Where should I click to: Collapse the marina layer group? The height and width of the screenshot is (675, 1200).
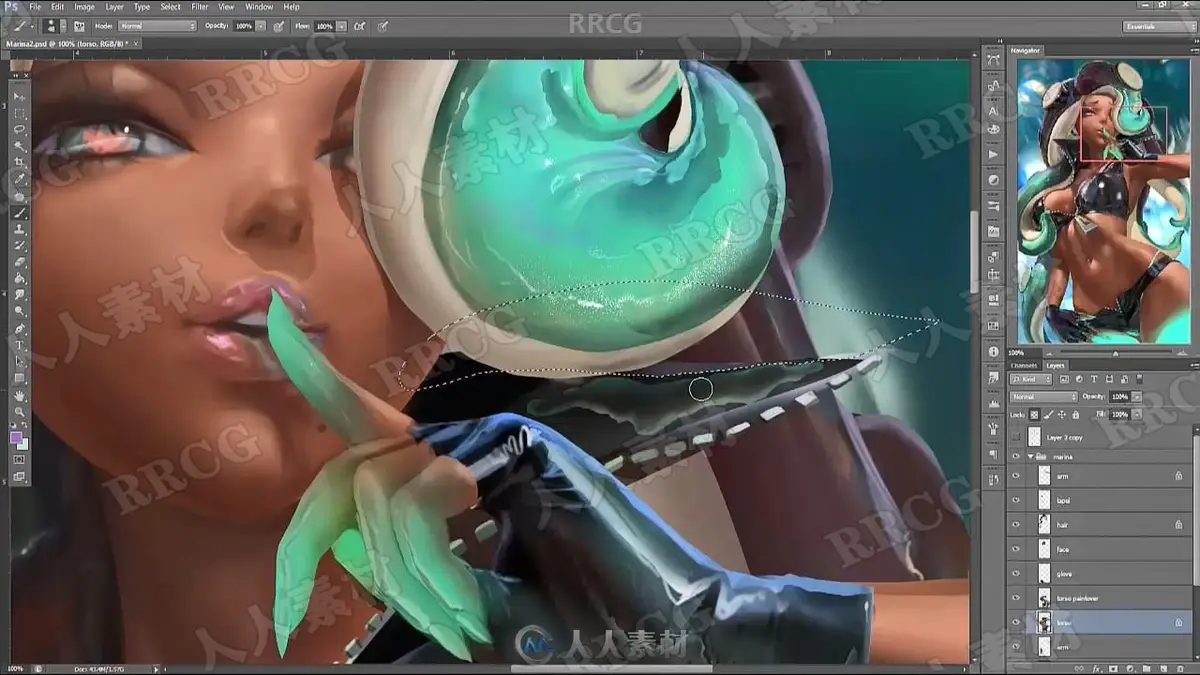click(x=1030, y=456)
